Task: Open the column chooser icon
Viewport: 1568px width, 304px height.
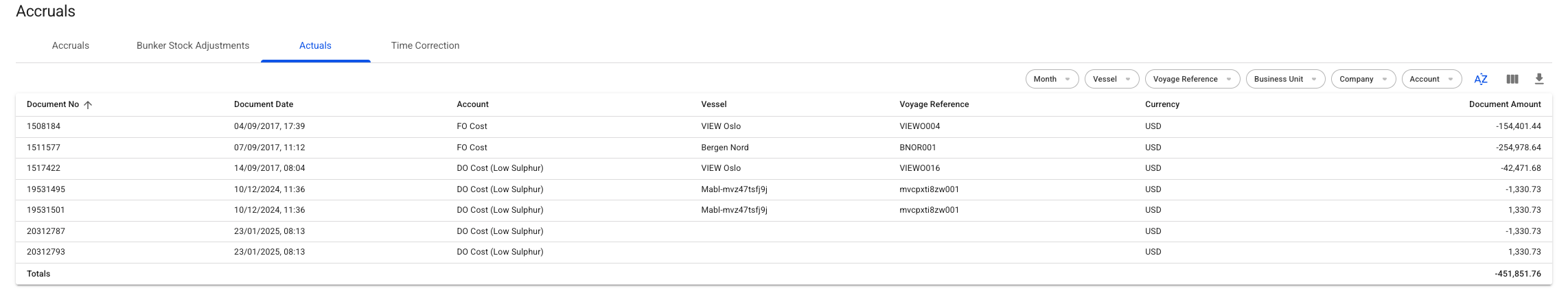Action: (1512, 79)
